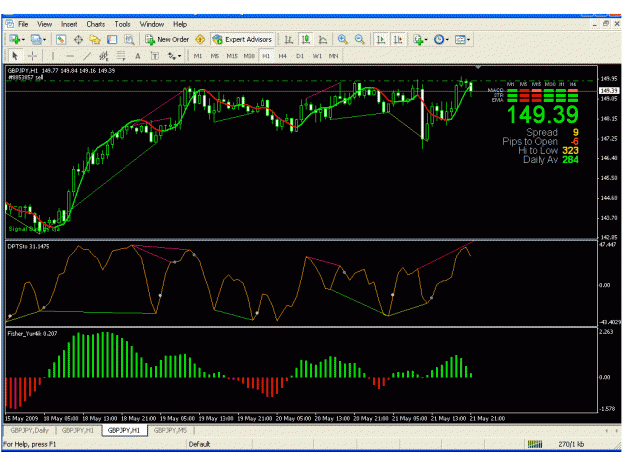Viewport: 625px width, 452px height.
Task: Select the Draw Trendline tool
Action: 87,56
